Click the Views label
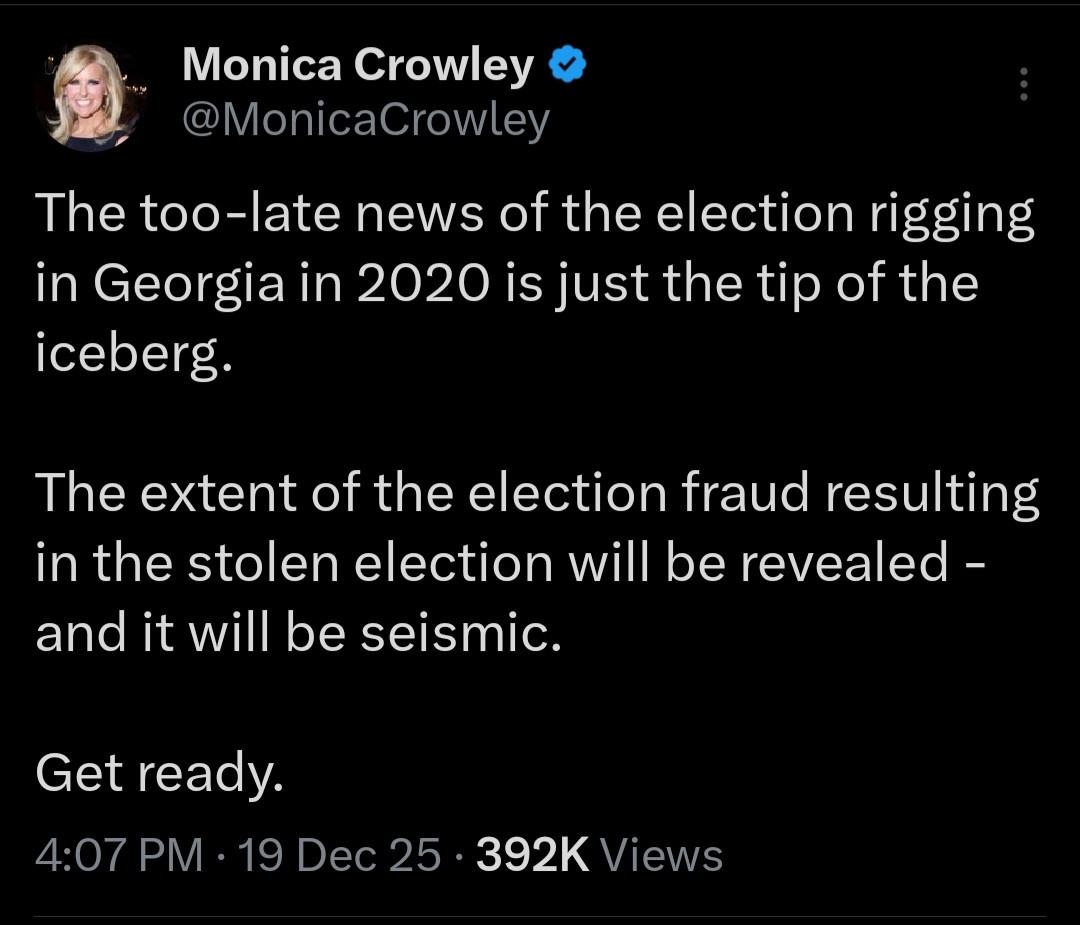 coord(664,855)
